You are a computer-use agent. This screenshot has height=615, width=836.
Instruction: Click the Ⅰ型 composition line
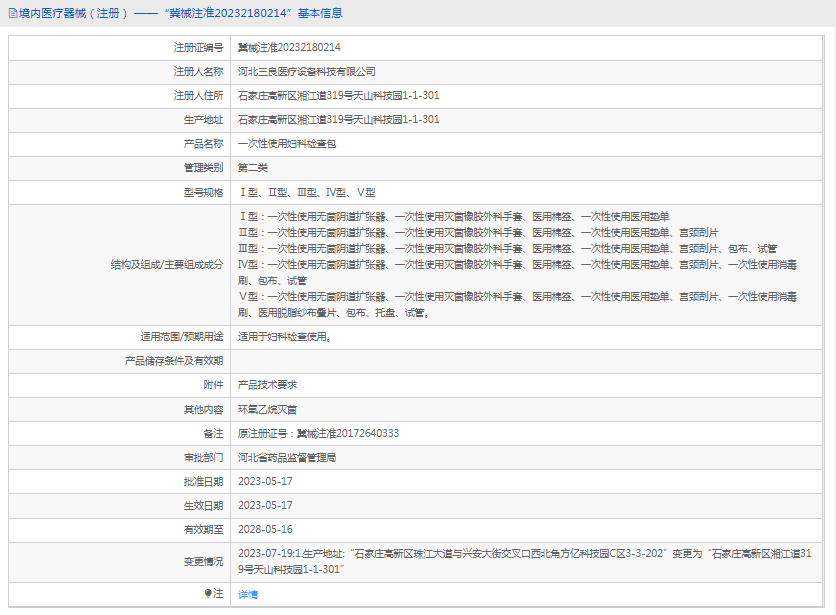454,217
